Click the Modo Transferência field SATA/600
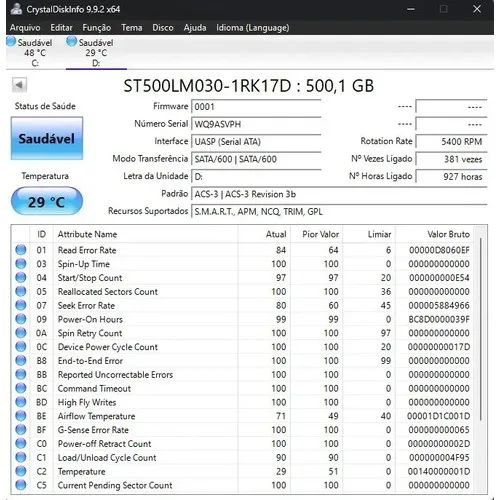 pyautogui.click(x=256, y=159)
